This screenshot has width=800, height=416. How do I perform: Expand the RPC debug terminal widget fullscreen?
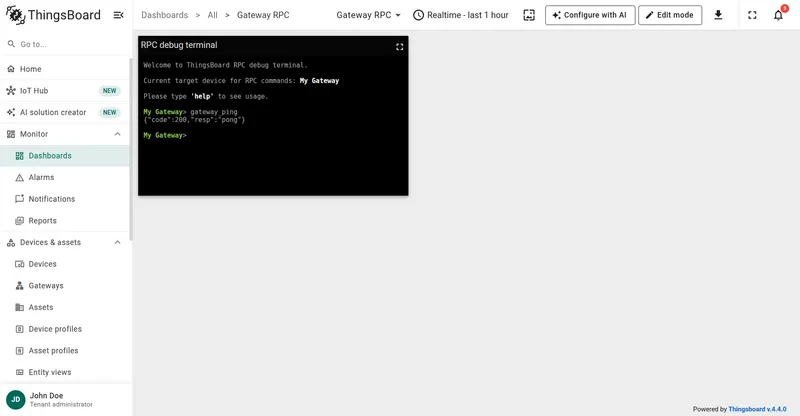399,47
